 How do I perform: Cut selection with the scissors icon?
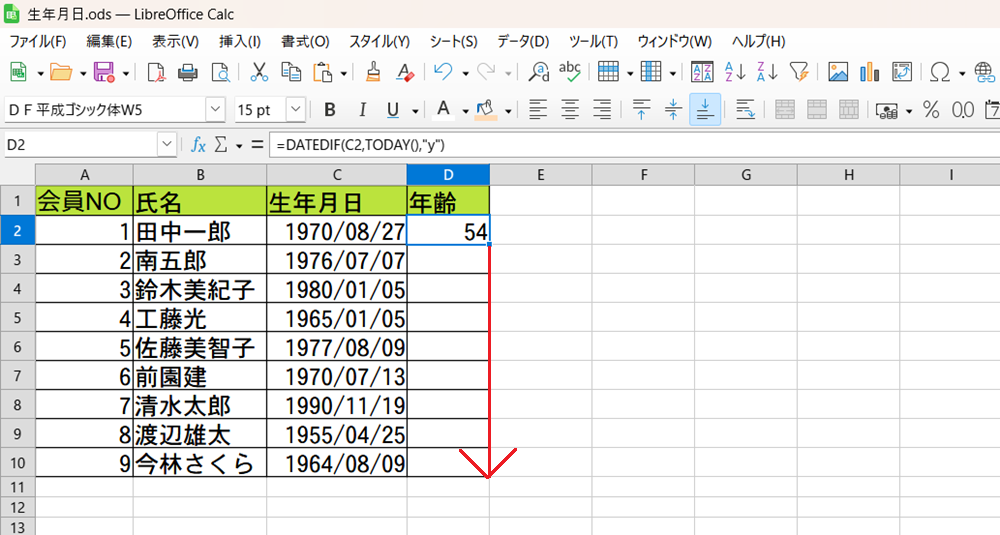click(259, 72)
